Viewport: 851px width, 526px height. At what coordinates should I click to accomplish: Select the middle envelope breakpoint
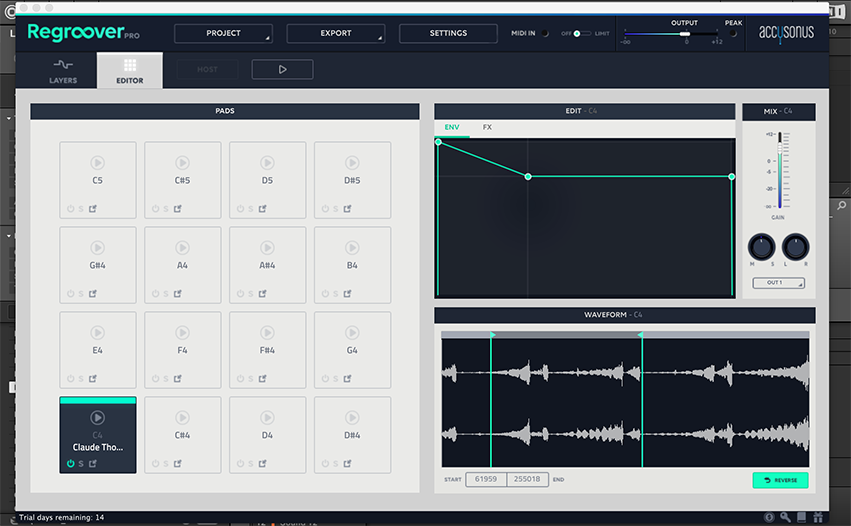(x=528, y=176)
